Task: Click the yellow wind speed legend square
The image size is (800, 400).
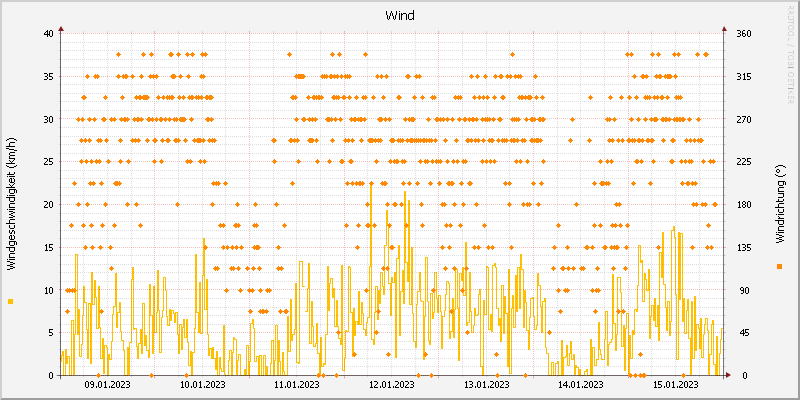Action: pyautogui.click(x=11, y=302)
